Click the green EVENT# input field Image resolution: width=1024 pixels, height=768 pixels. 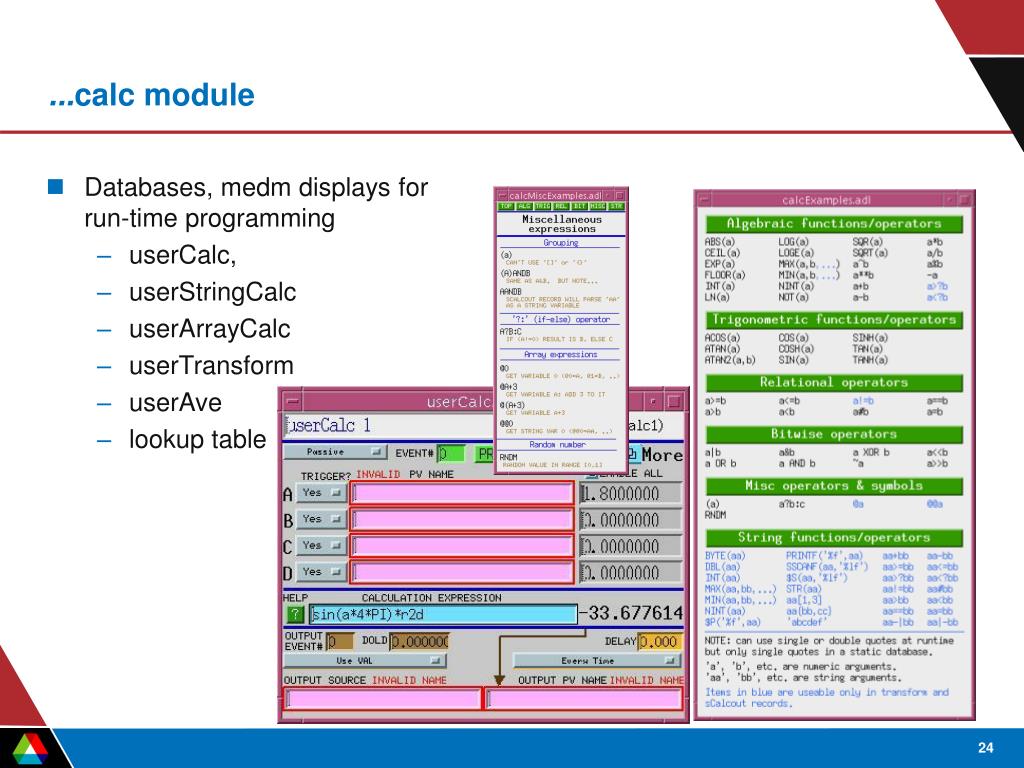click(x=451, y=453)
